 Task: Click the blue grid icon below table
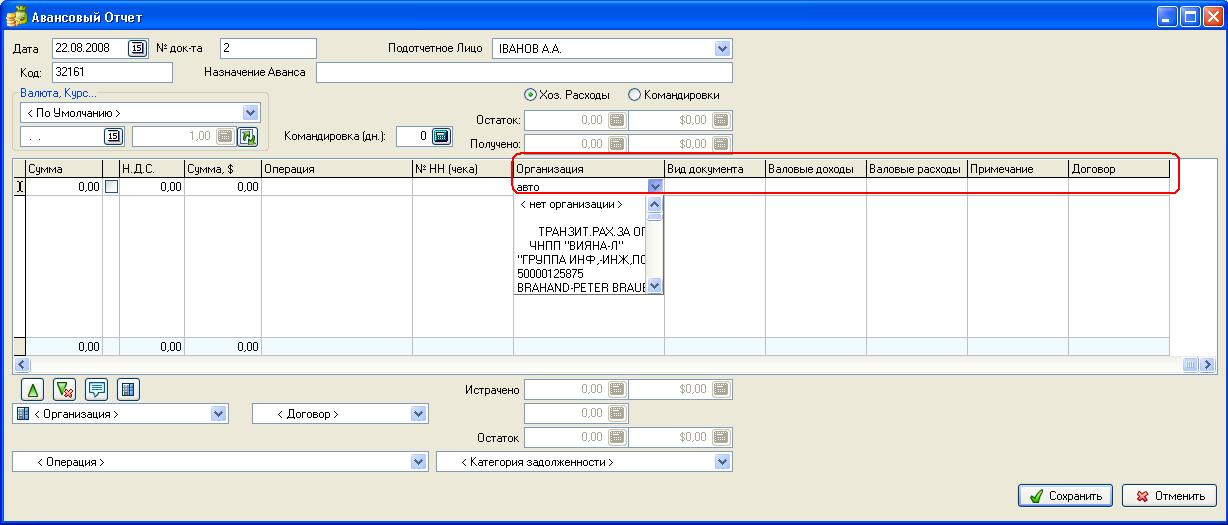click(127, 389)
